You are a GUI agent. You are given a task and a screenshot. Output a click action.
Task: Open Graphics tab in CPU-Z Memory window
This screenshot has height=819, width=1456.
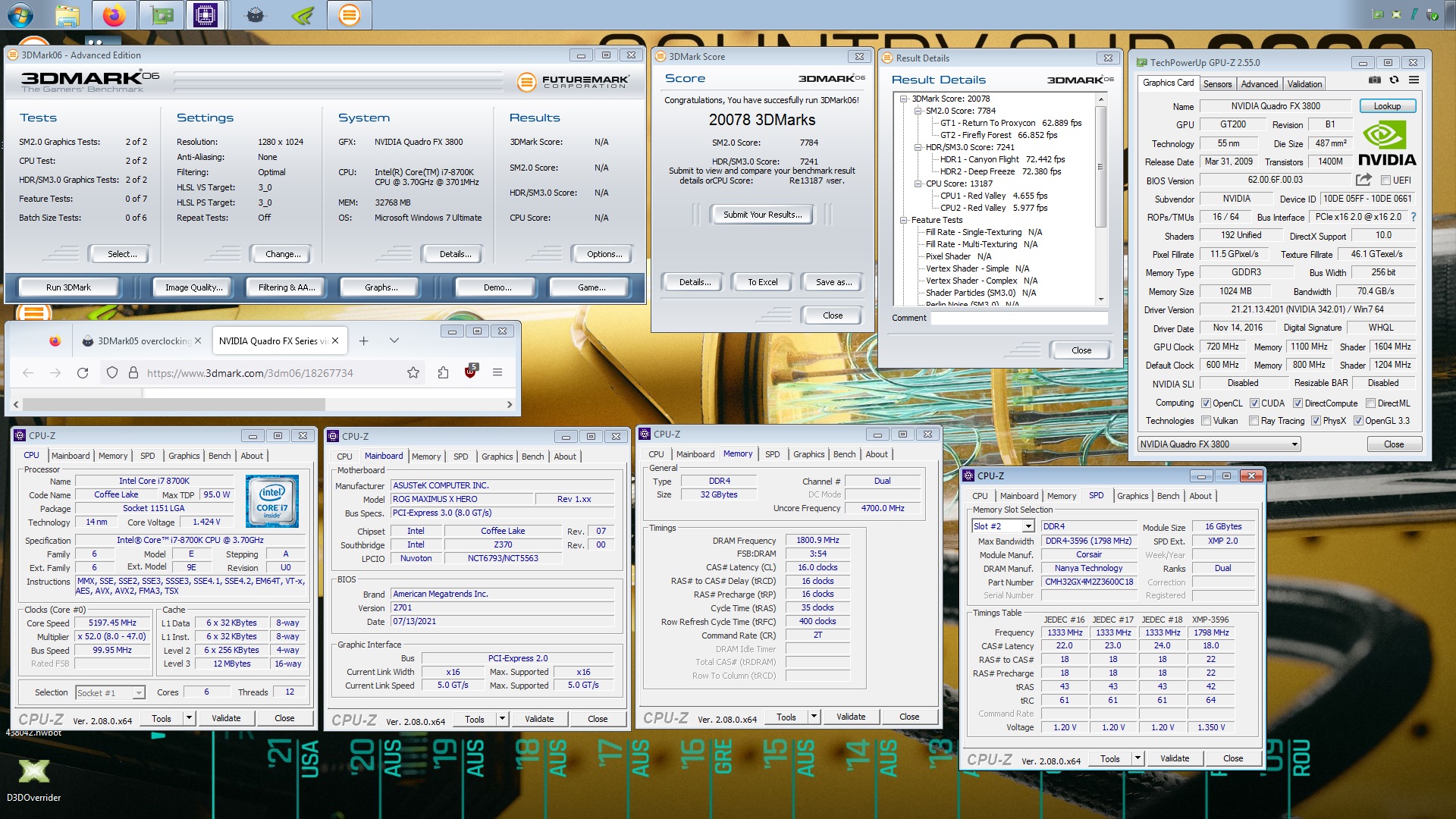tap(808, 454)
